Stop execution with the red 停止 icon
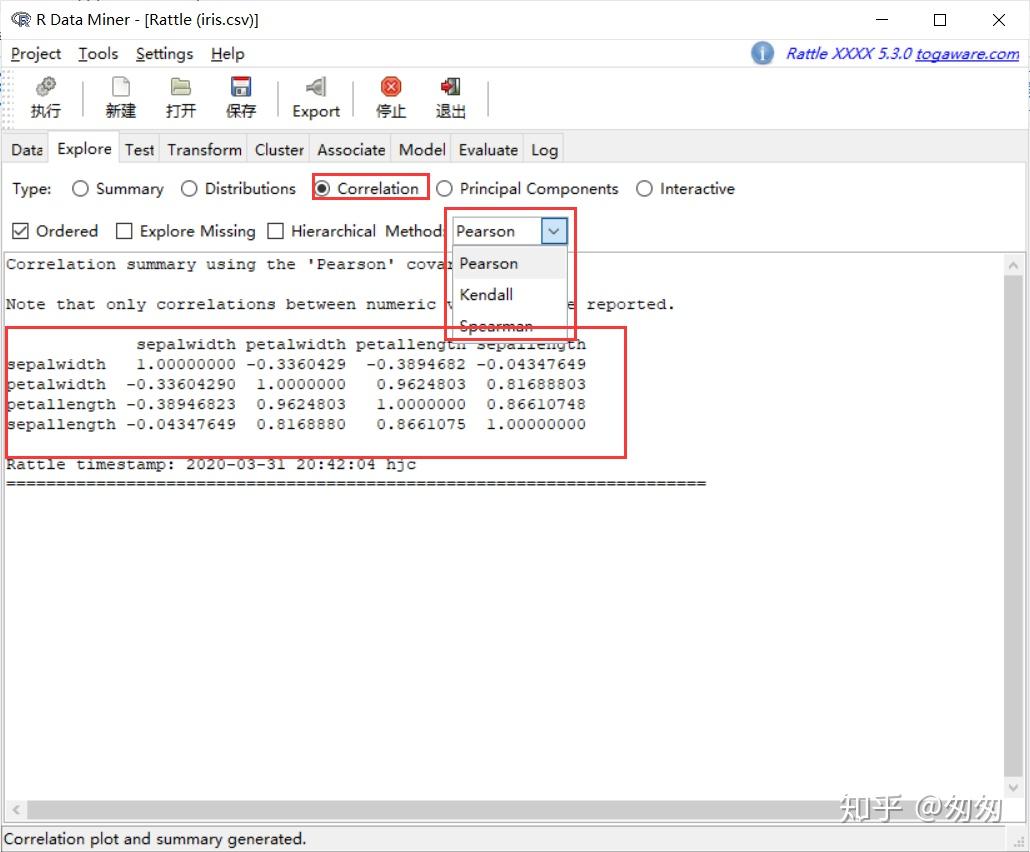The height and width of the screenshot is (852, 1030). coord(391,86)
